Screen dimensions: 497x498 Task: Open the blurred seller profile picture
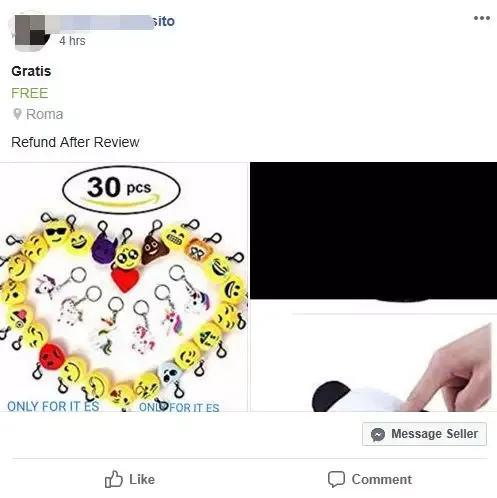click(x=28, y=31)
